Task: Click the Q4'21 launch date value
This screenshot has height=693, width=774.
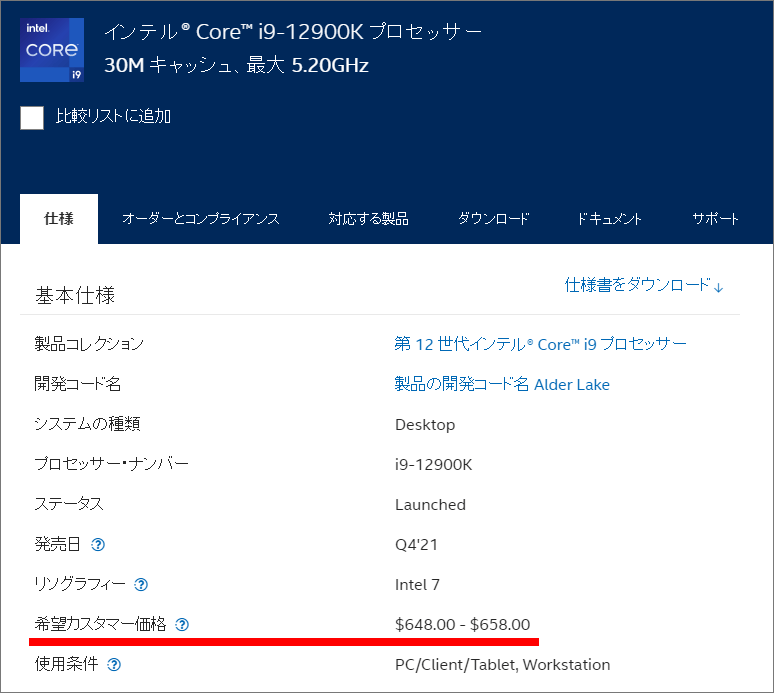Action: pos(416,544)
